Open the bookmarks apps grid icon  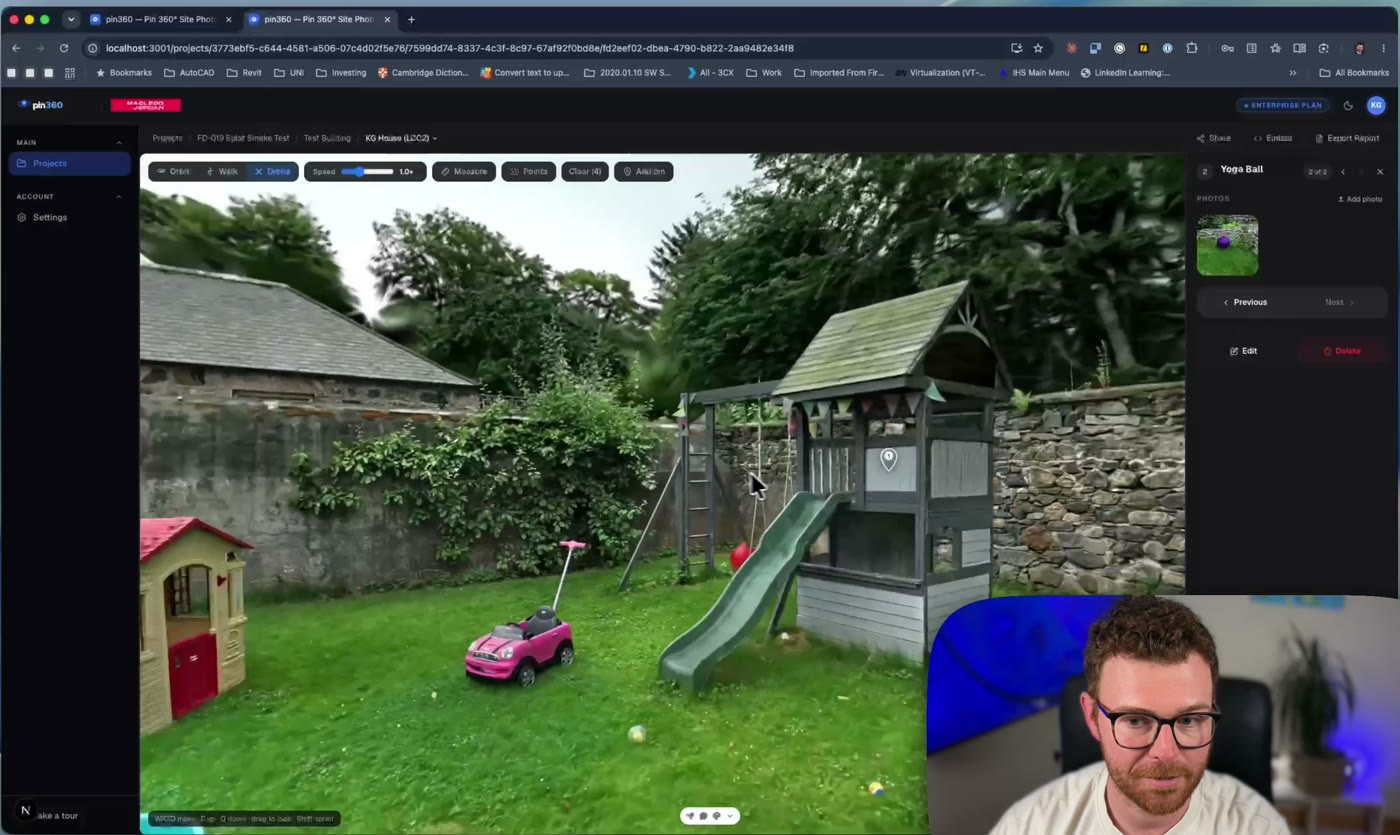(x=70, y=73)
